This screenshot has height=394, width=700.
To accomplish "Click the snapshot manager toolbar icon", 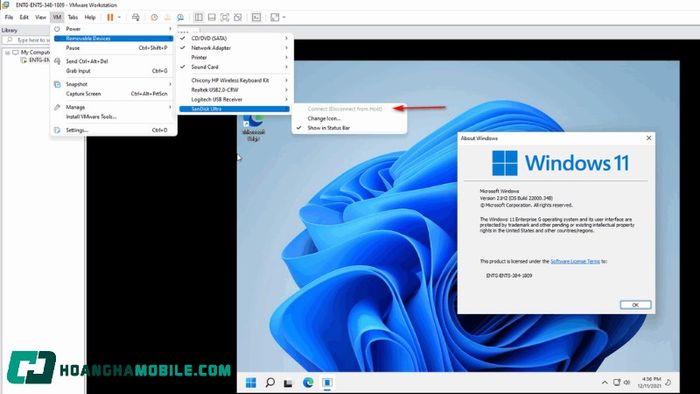I will point(180,17).
